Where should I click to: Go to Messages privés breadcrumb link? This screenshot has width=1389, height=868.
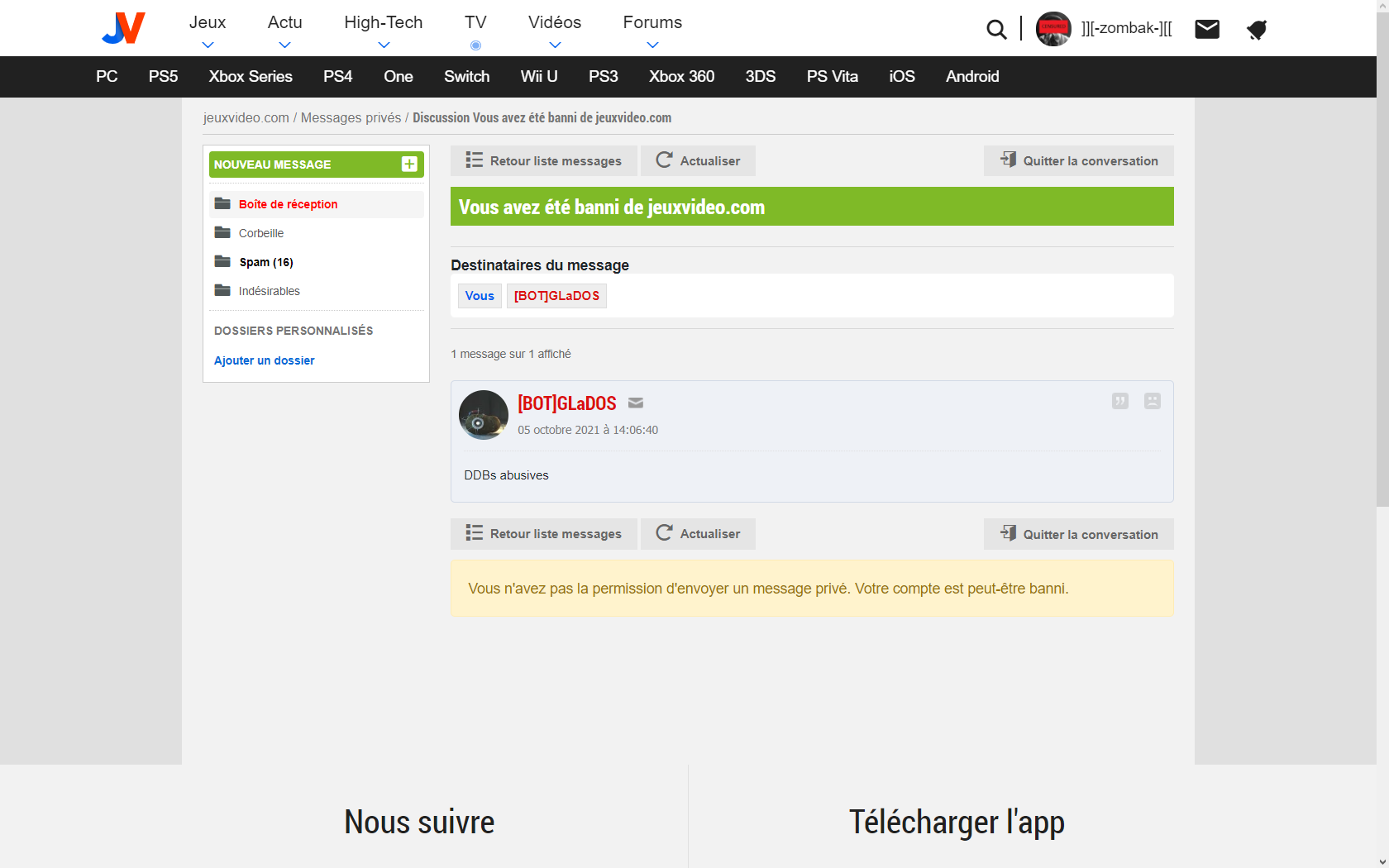click(x=351, y=117)
